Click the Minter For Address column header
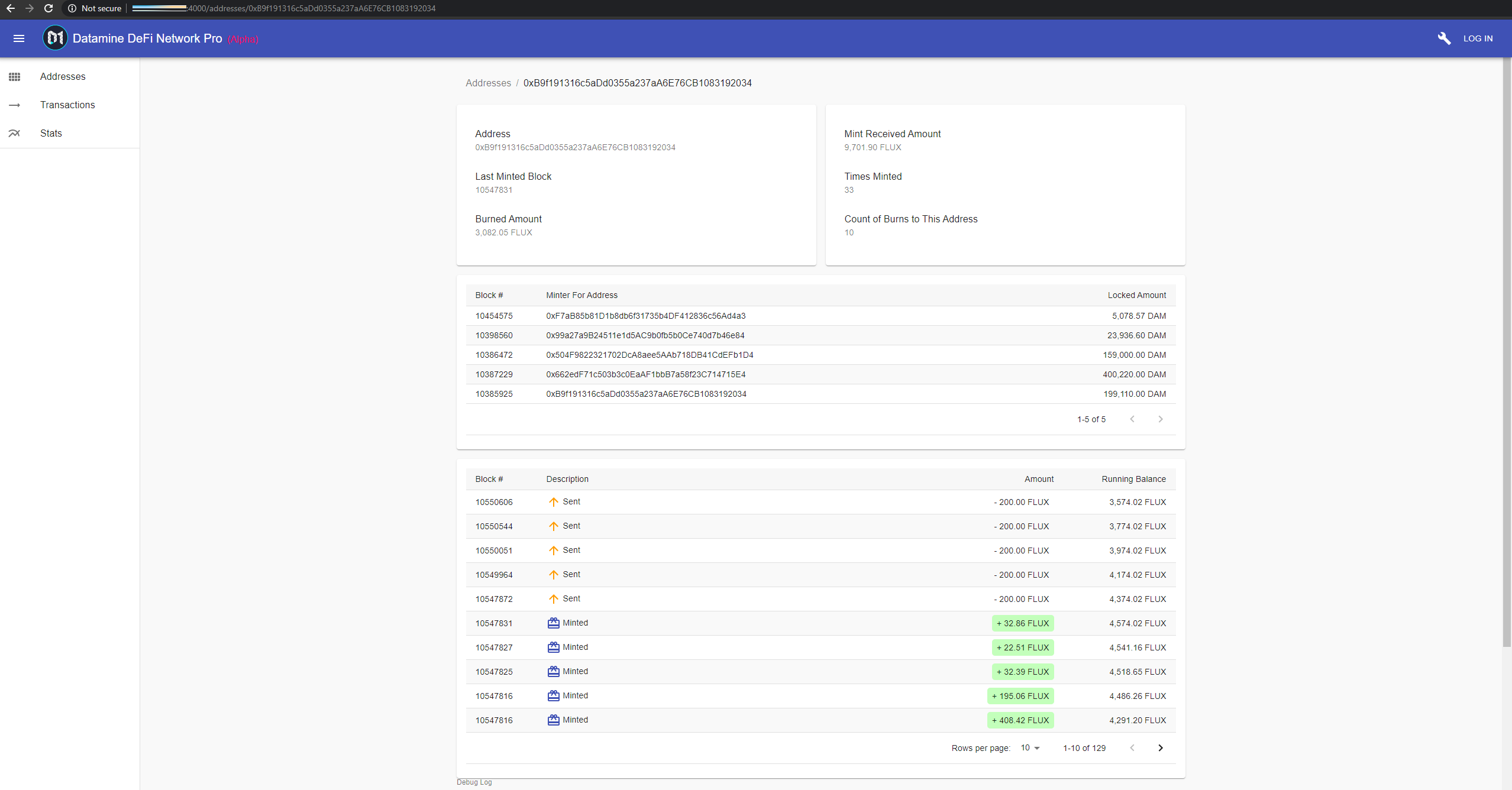Image resolution: width=1512 pixels, height=790 pixels. click(x=581, y=296)
